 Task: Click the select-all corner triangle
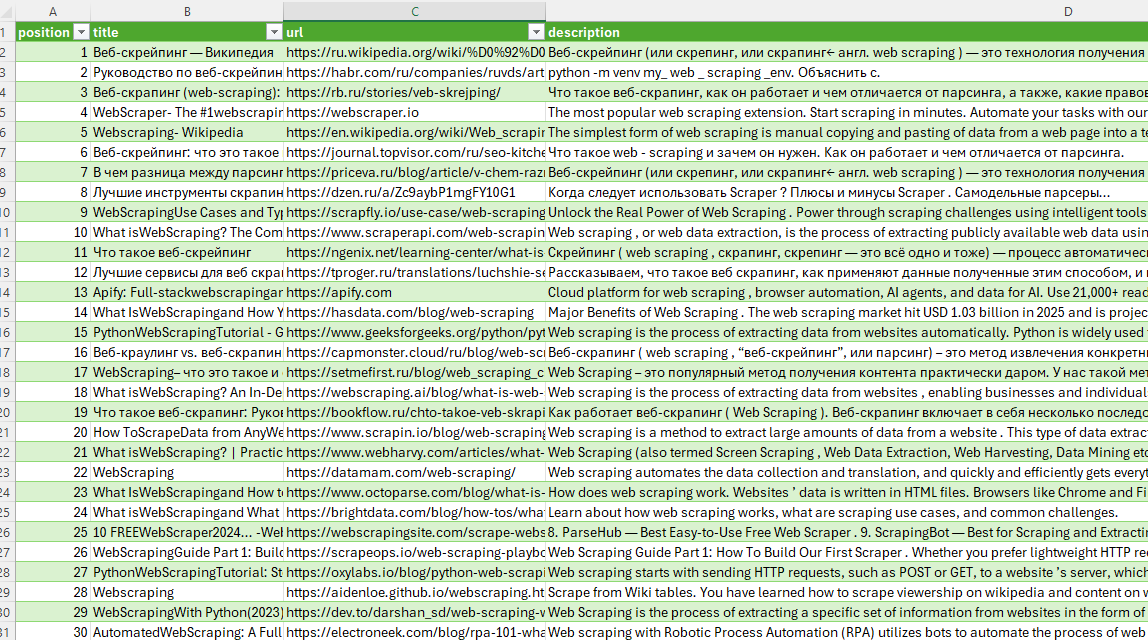click(x=7, y=12)
